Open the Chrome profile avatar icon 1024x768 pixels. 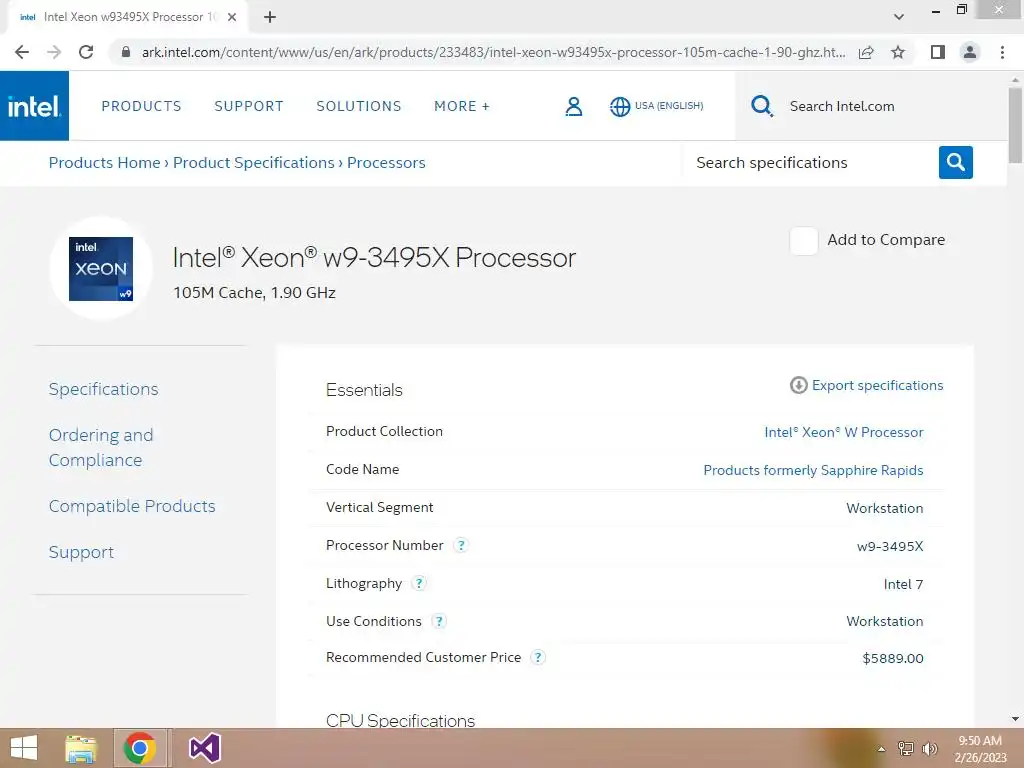(x=970, y=52)
